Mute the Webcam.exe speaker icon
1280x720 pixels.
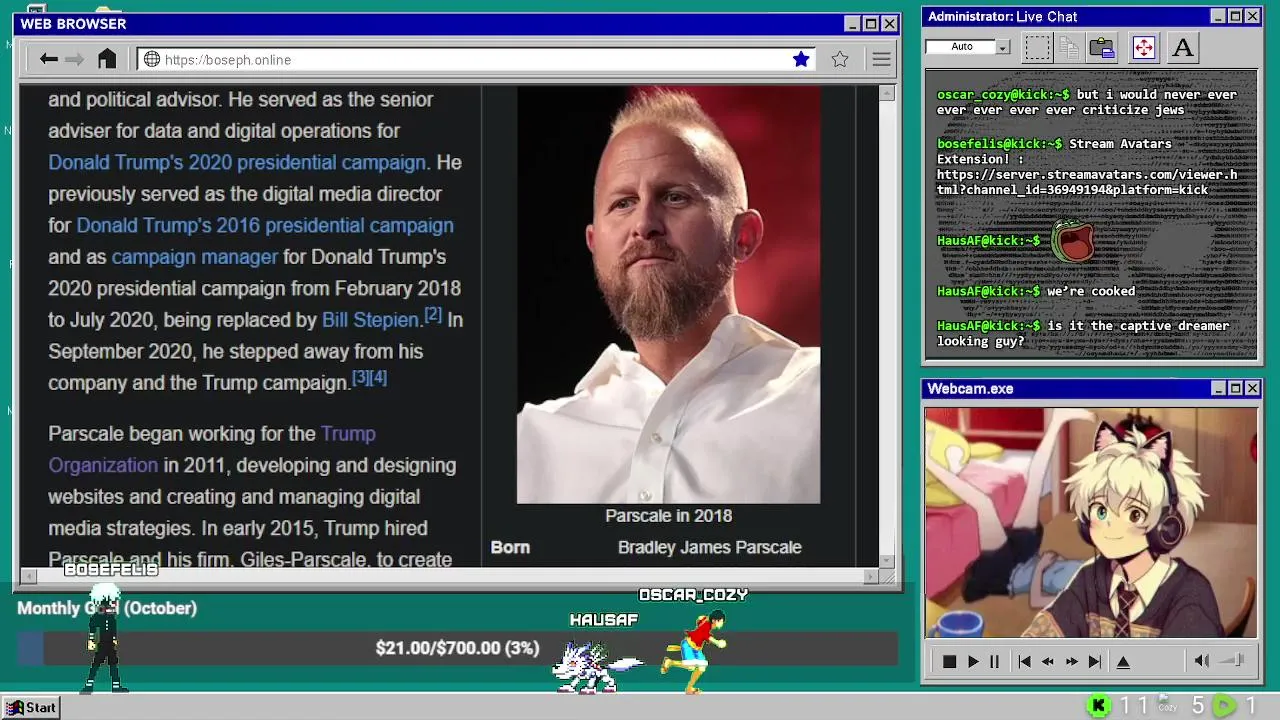coord(1201,661)
